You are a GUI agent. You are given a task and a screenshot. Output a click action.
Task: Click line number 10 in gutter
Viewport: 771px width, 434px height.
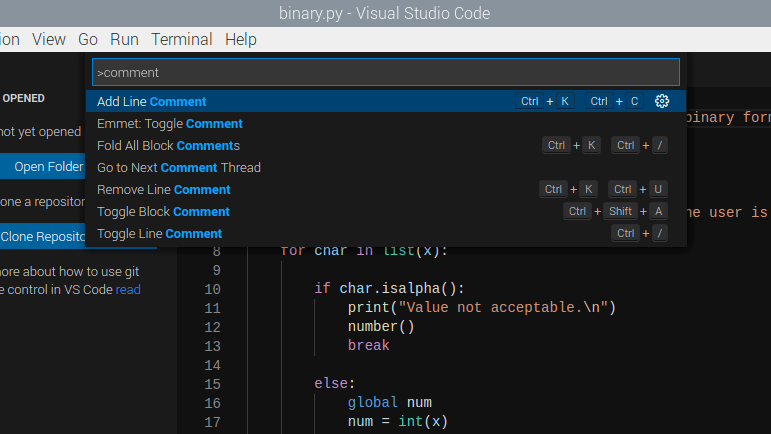click(212, 289)
